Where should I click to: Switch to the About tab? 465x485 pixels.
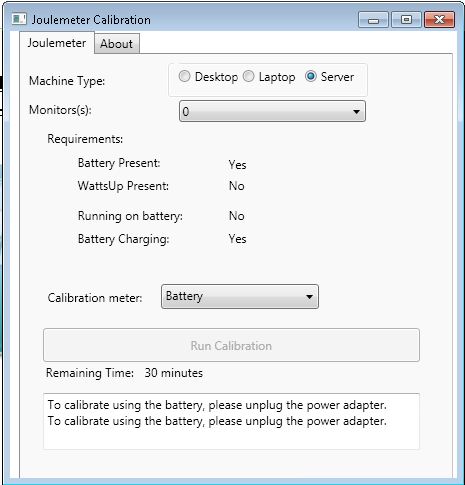(x=117, y=43)
